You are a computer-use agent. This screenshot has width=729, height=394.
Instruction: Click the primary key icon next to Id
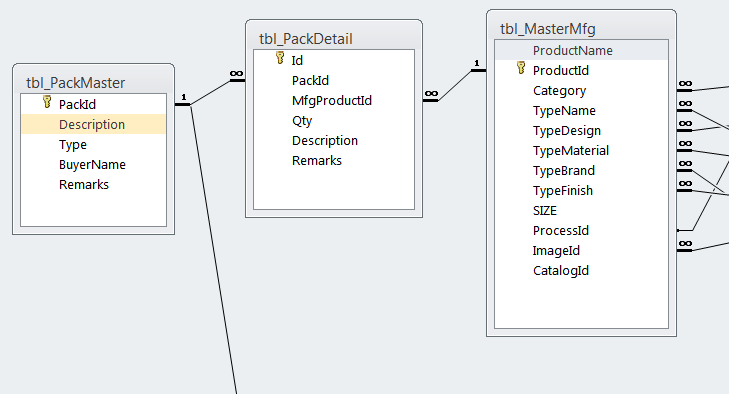coord(280,58)
